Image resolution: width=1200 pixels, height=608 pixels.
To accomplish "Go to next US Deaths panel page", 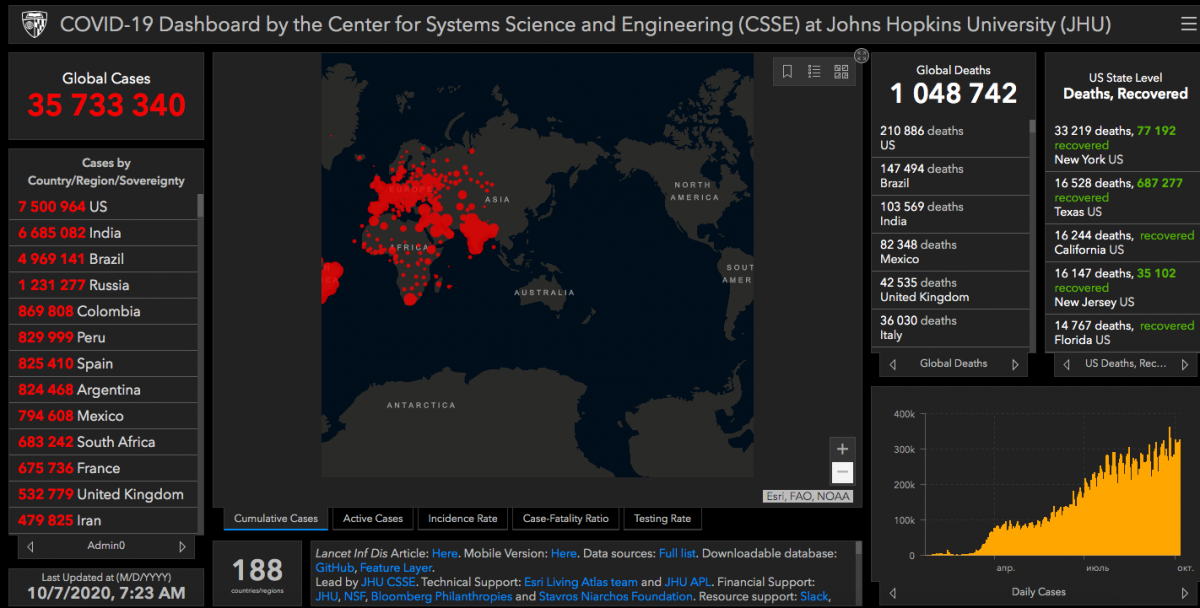I will pyautogui.click(x=1185, y=364).
